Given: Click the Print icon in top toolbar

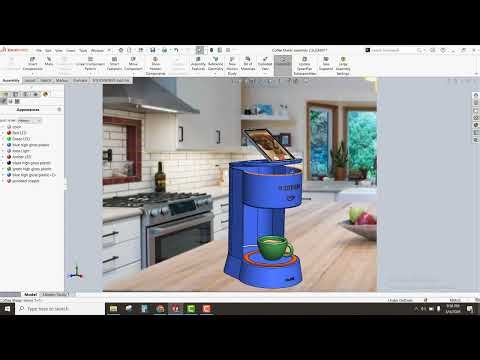Looking at the screenshot, I should pos(164,50).
